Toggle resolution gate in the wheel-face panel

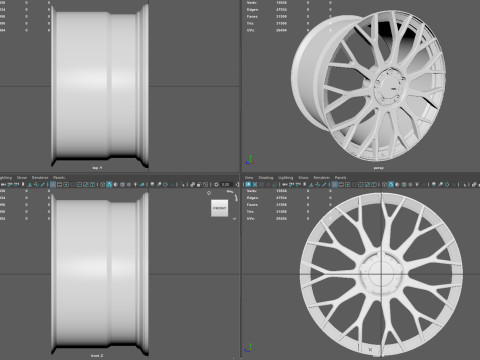[x=348, y=184]
